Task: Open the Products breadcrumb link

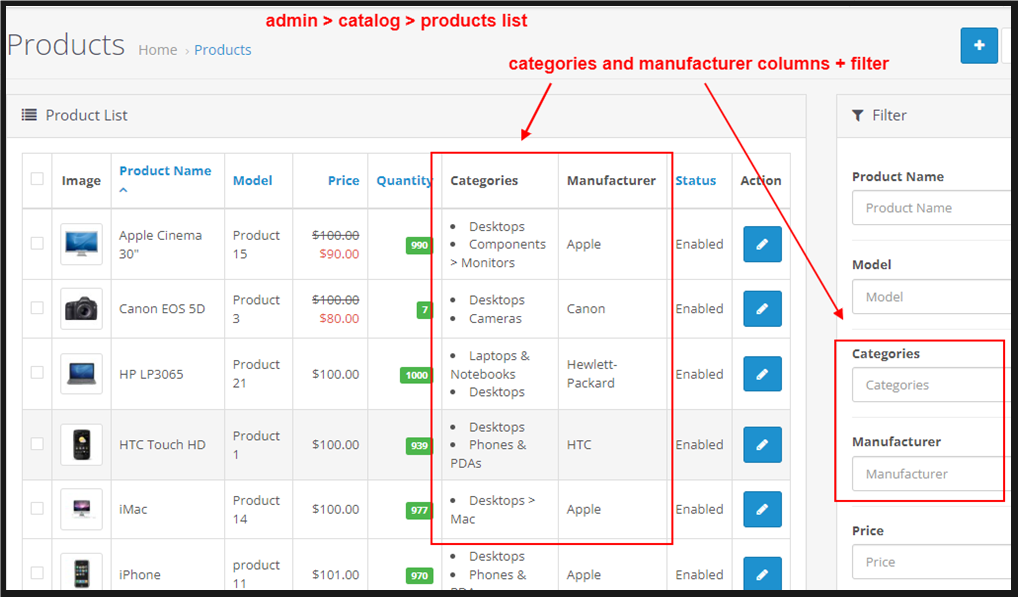Action: click(x=222, y=49)
